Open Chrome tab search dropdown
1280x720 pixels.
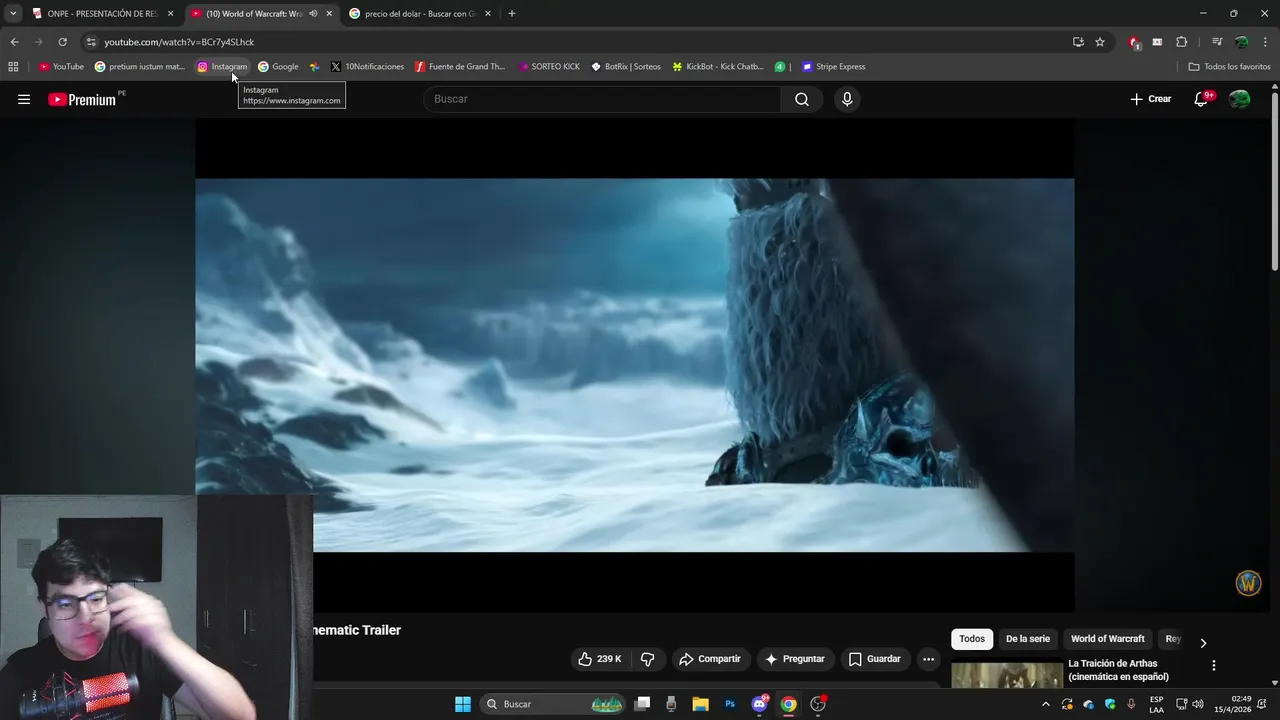(13, 14)
